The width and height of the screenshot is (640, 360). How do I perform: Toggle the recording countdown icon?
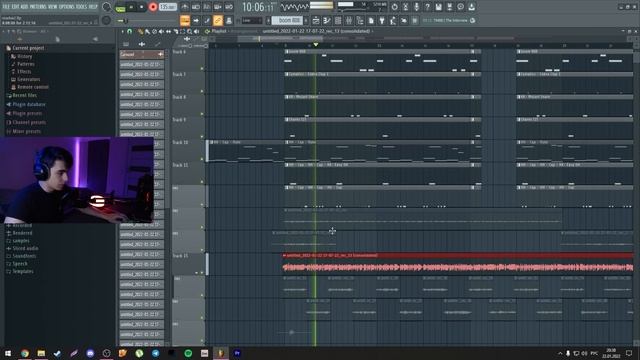pyautogui.click(x=207, y=7)
